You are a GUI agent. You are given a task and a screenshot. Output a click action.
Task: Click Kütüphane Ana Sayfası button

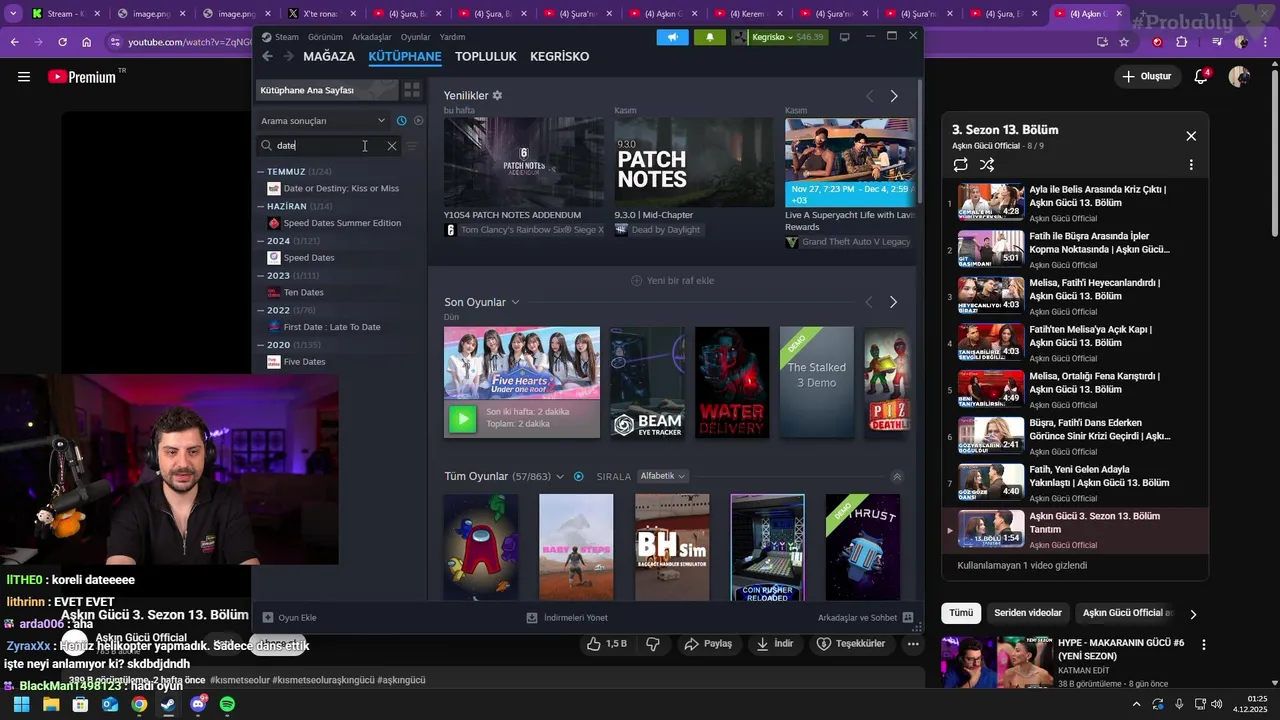(x=326, y=90)
